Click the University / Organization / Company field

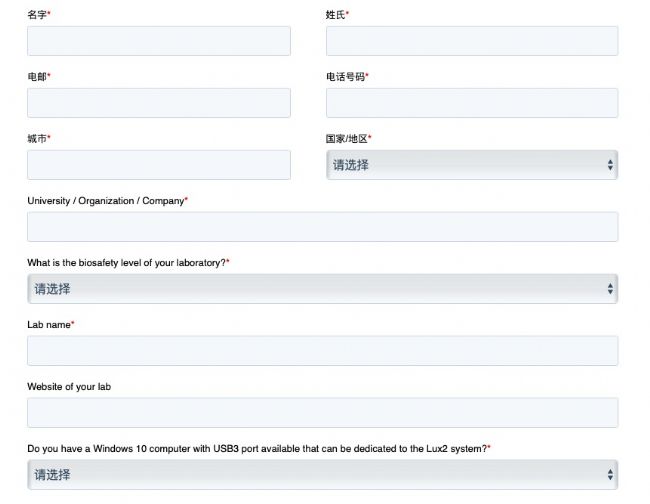323,227
